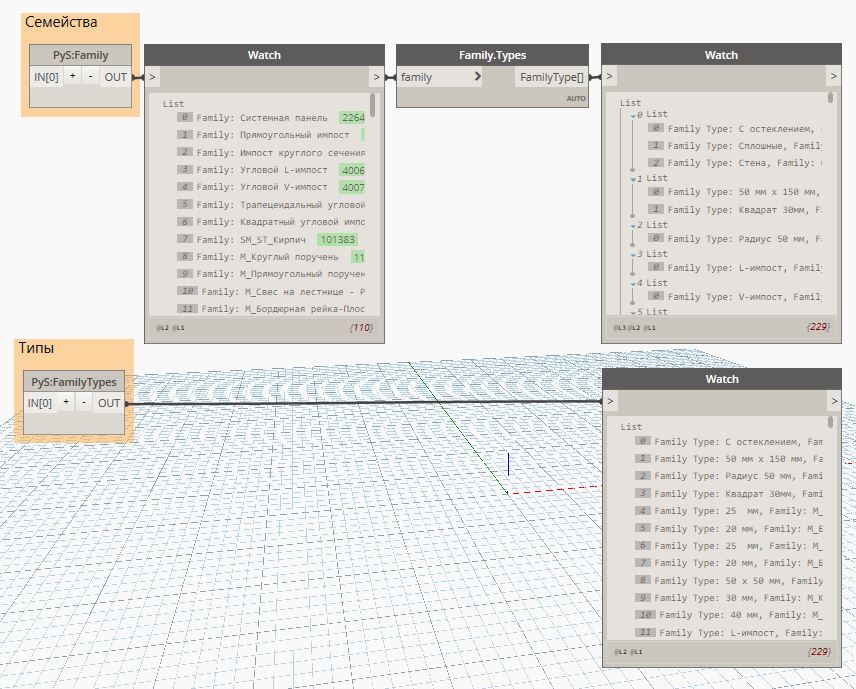Click the PyS:FamilyTypes node header
This screenshot has width=856, height=689.
tap(74, 382)
